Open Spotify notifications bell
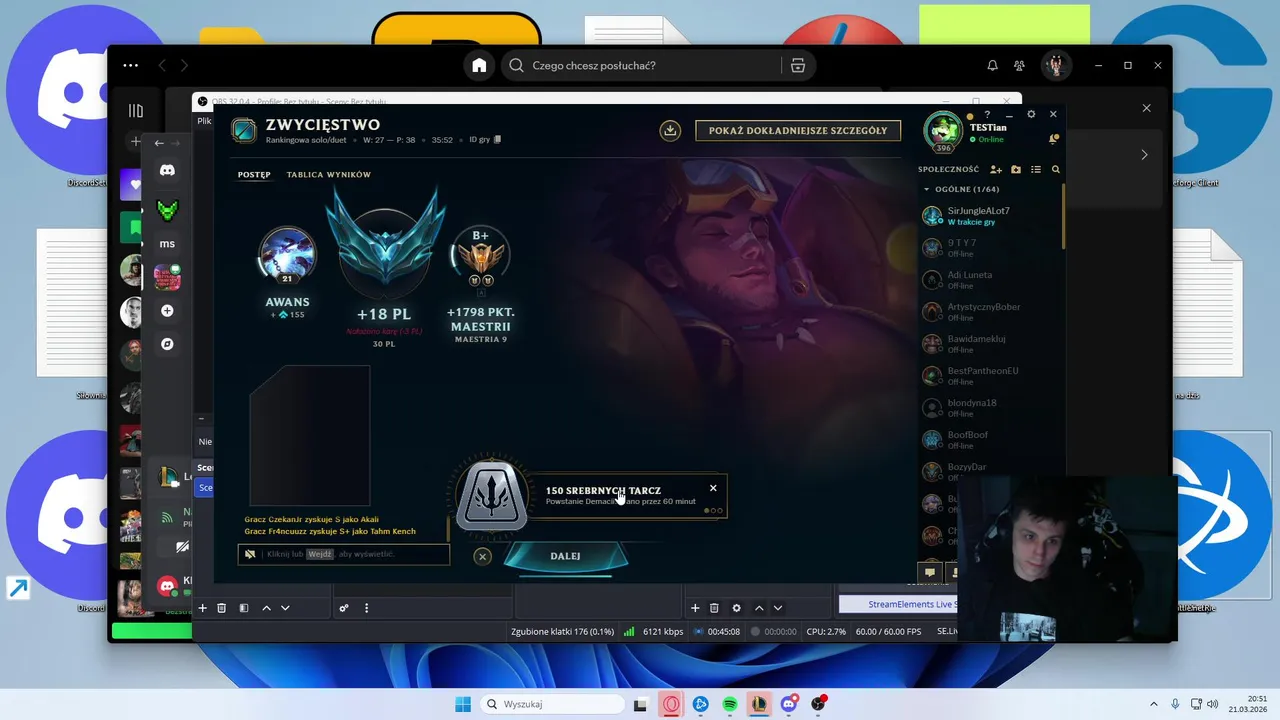Image resolution: width=1280 pixels, height=720 pixels. pos(992,65)
